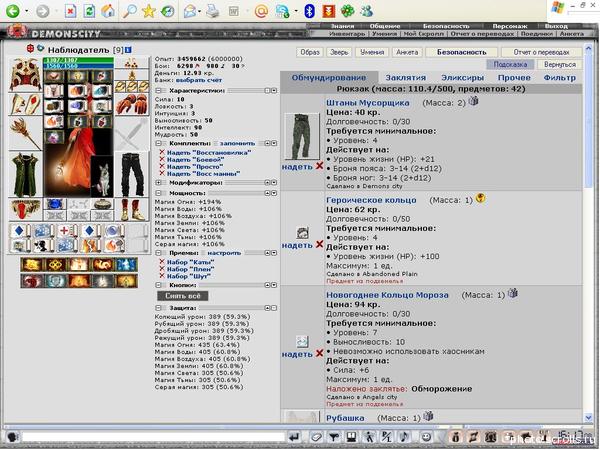Image resolution: width=600 pixels, height=450 pixels.
Task: Collapse the Кнопки section
Action: (x=158, y=285)
